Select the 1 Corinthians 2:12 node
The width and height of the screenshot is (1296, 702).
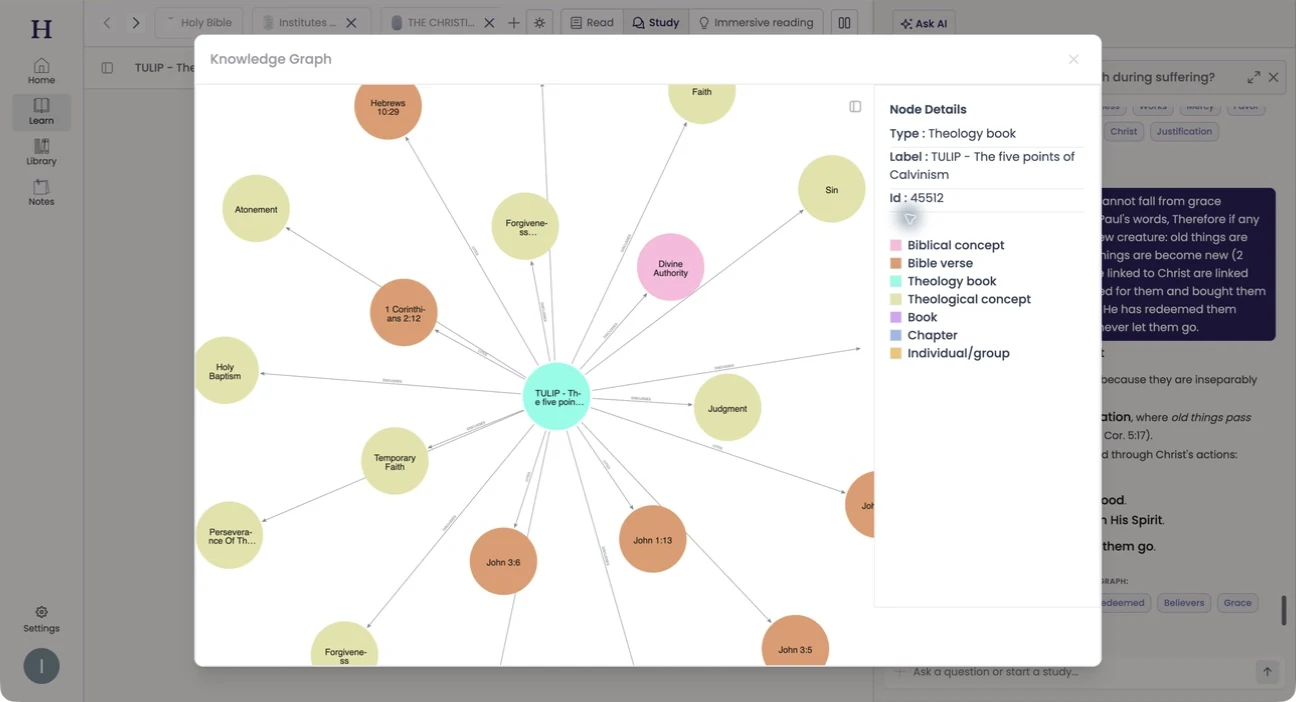404,313
